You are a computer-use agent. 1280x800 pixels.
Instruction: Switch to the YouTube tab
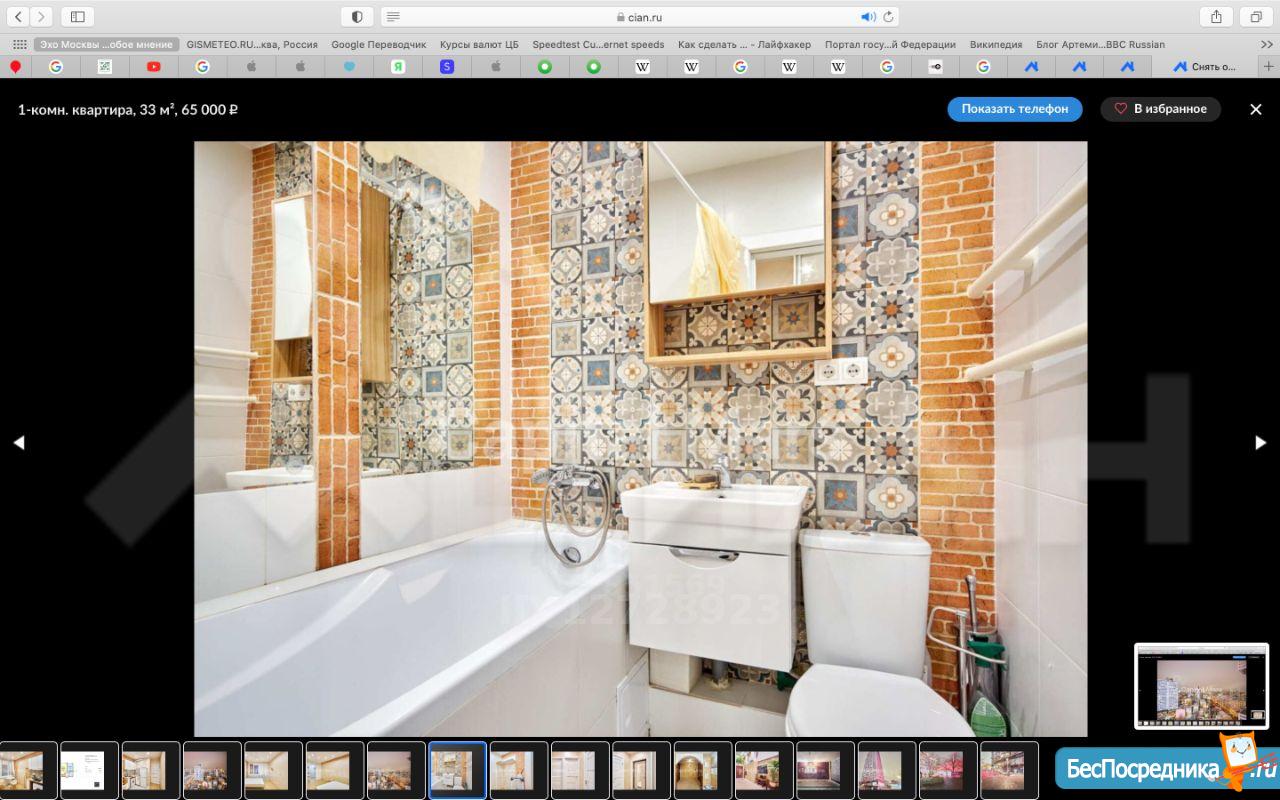(x=153, y=66)
